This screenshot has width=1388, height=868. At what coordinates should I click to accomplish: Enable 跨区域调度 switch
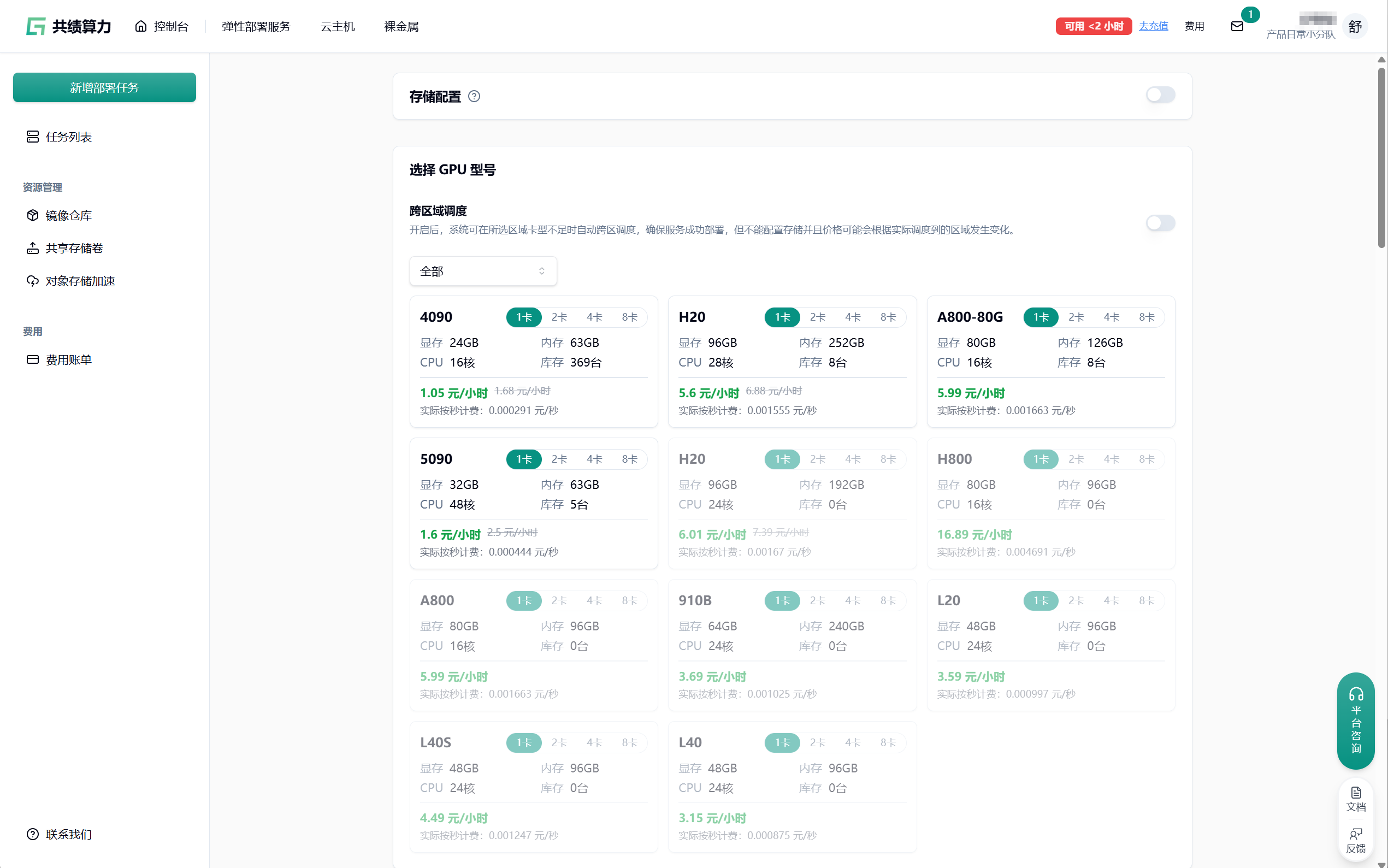pyautogui.click(x=1160, y=223)
